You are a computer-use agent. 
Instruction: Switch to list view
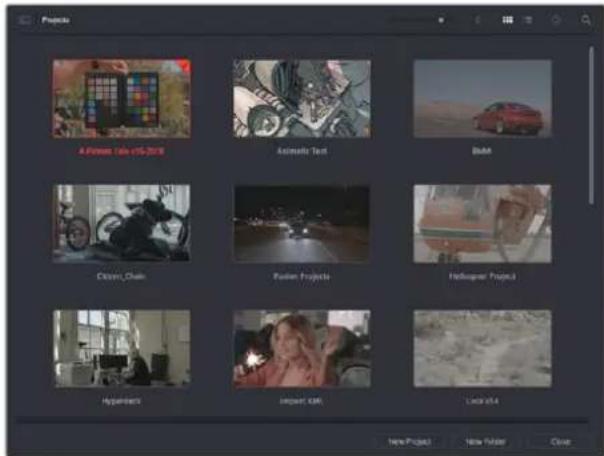point(528,20)
